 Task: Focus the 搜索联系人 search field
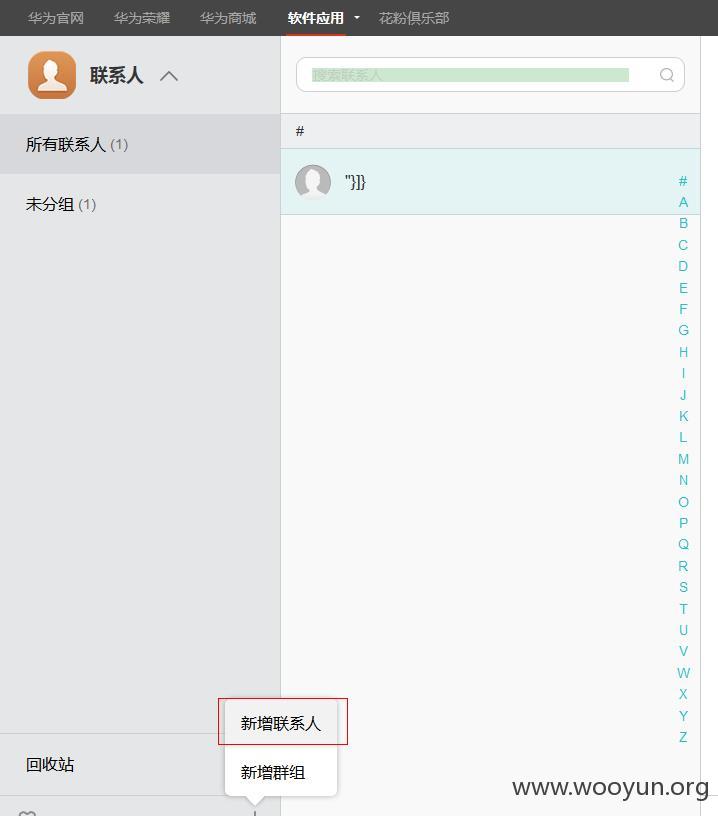point(470,75)
